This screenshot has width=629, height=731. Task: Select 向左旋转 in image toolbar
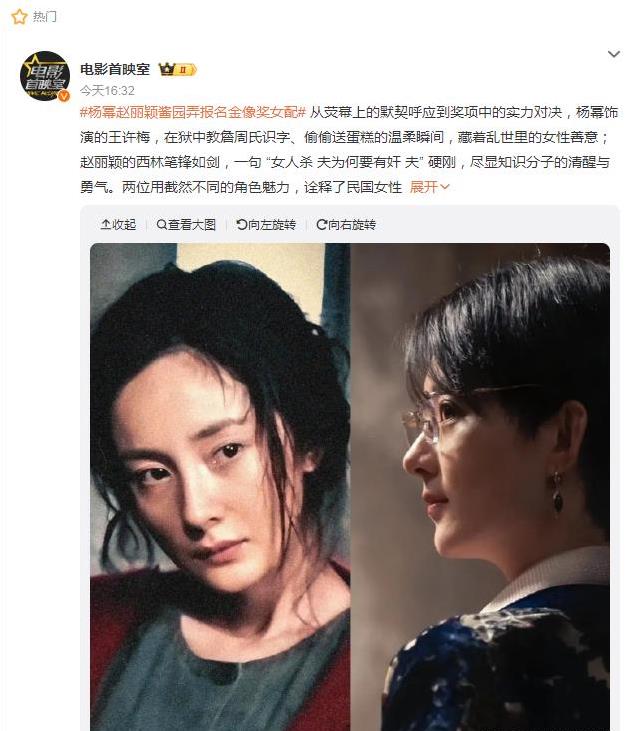[266, 225]
